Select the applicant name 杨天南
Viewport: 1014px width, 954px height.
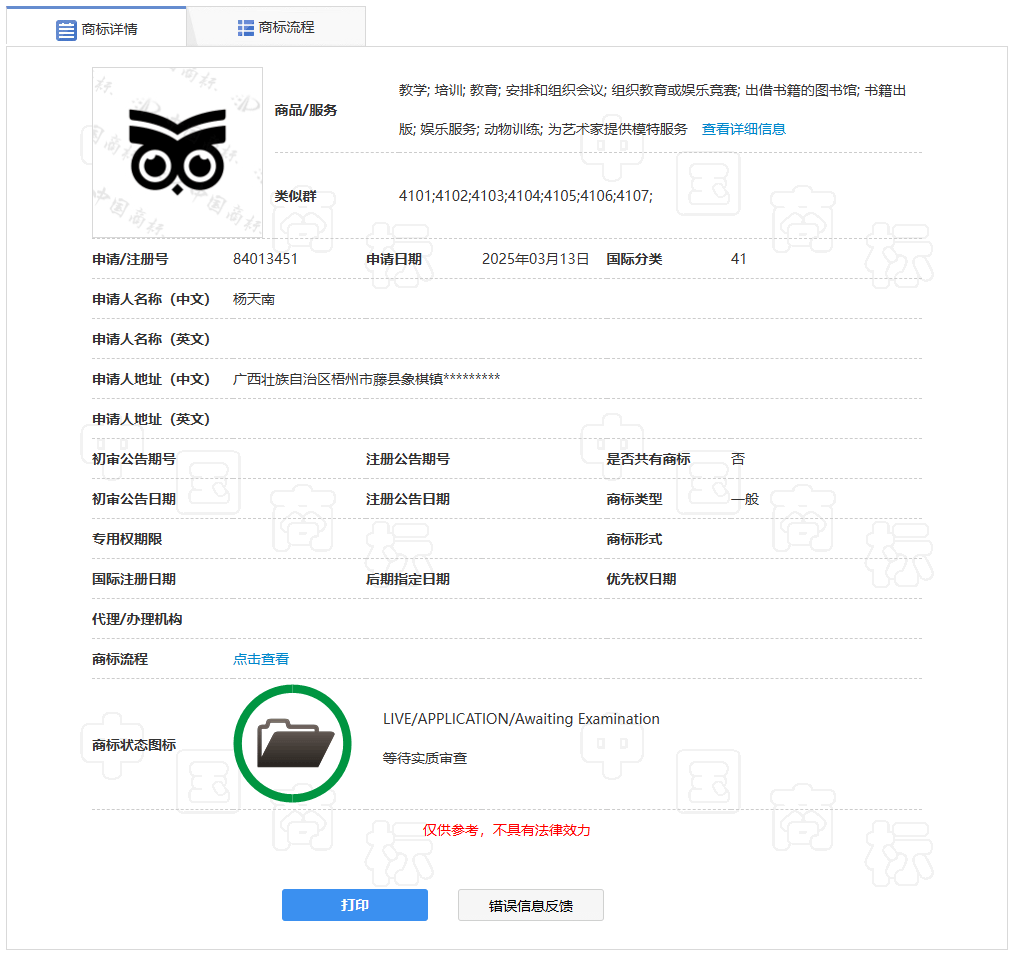pyautogui.click(x=254, y=299)
